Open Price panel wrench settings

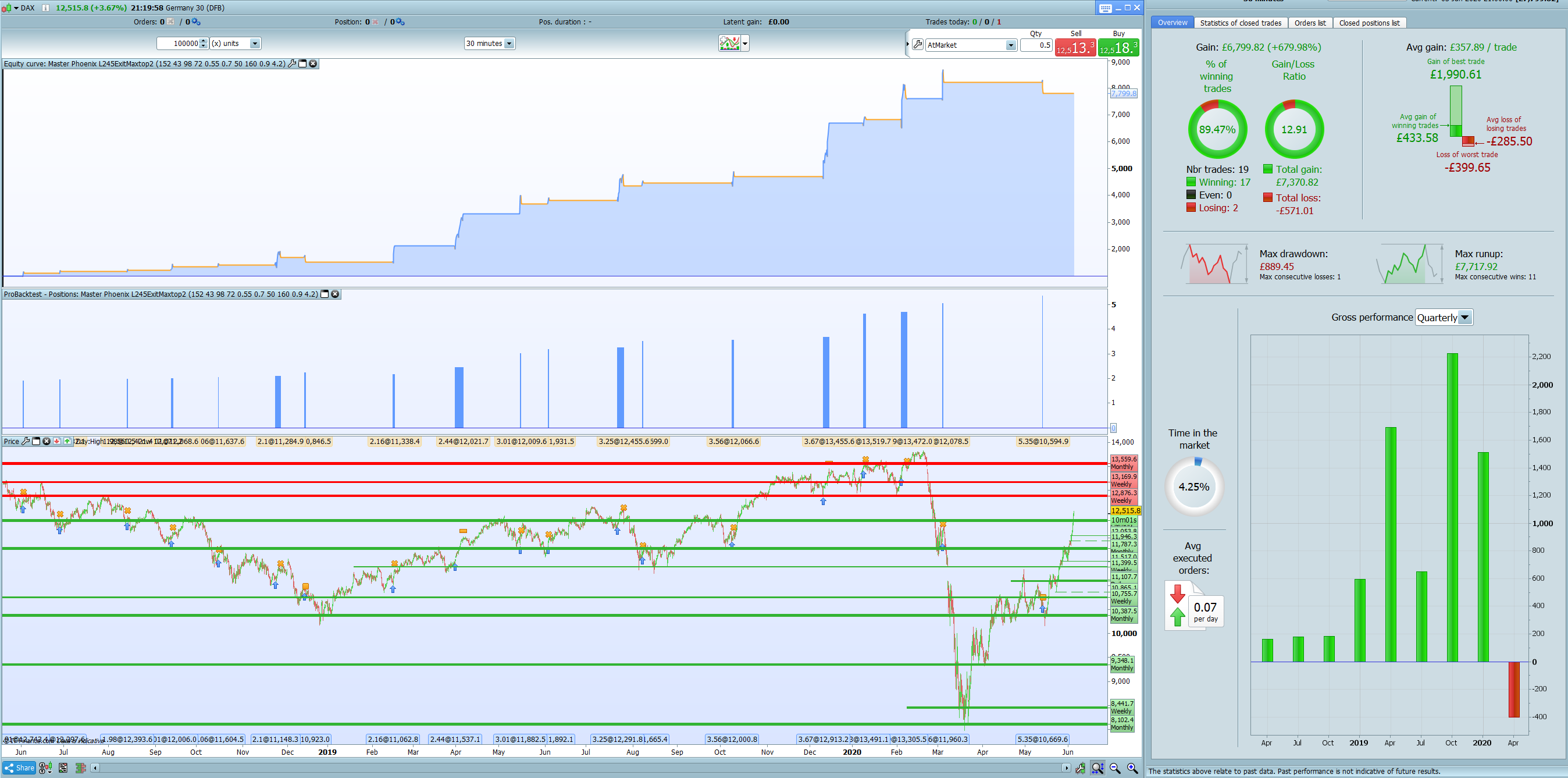26,441
